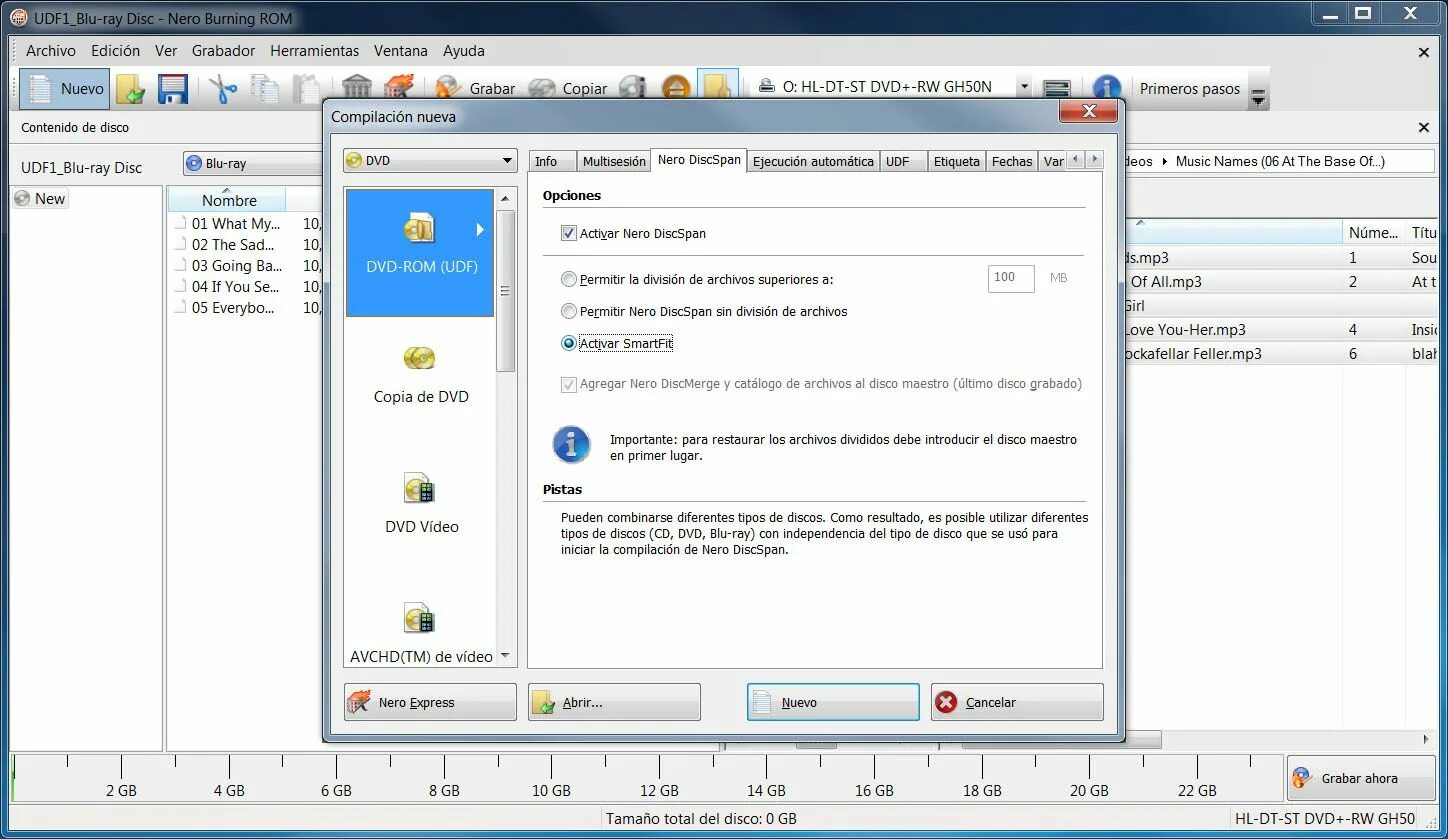The width and height of the screenshot is (1448, 839).
Task: Click the eject disc toolbar icon
Action: click(x=676, y=88)
